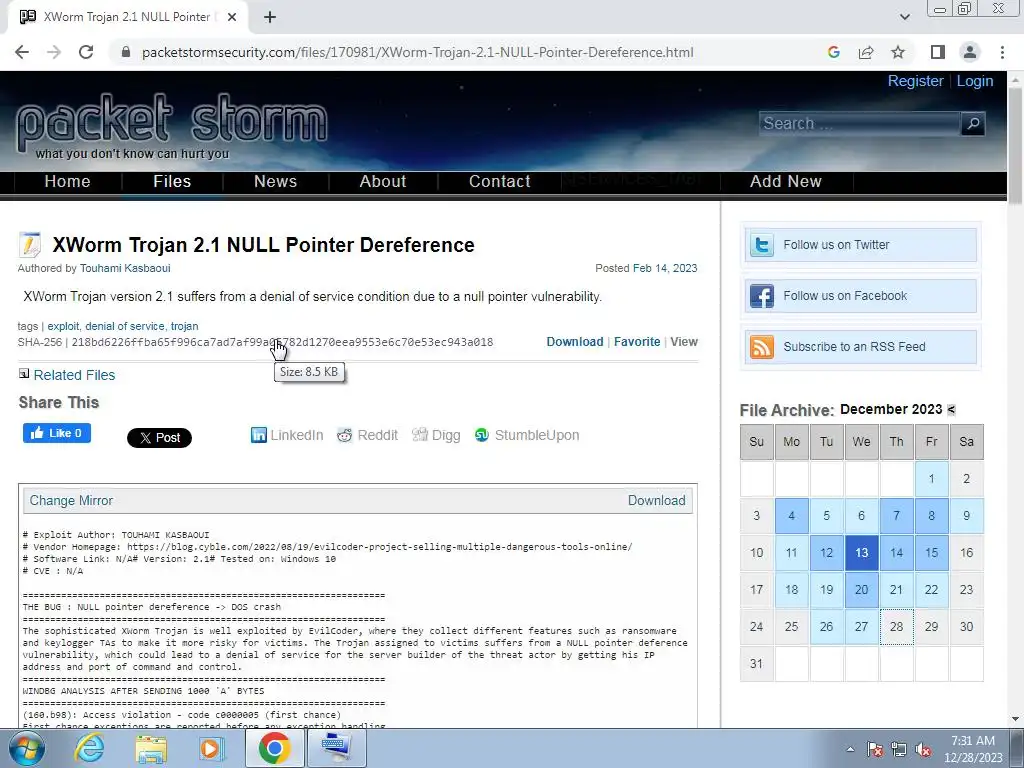Click the browser forward arrow
The image size is (1024, 768).
pyautogui.click(x=54, y=52)
